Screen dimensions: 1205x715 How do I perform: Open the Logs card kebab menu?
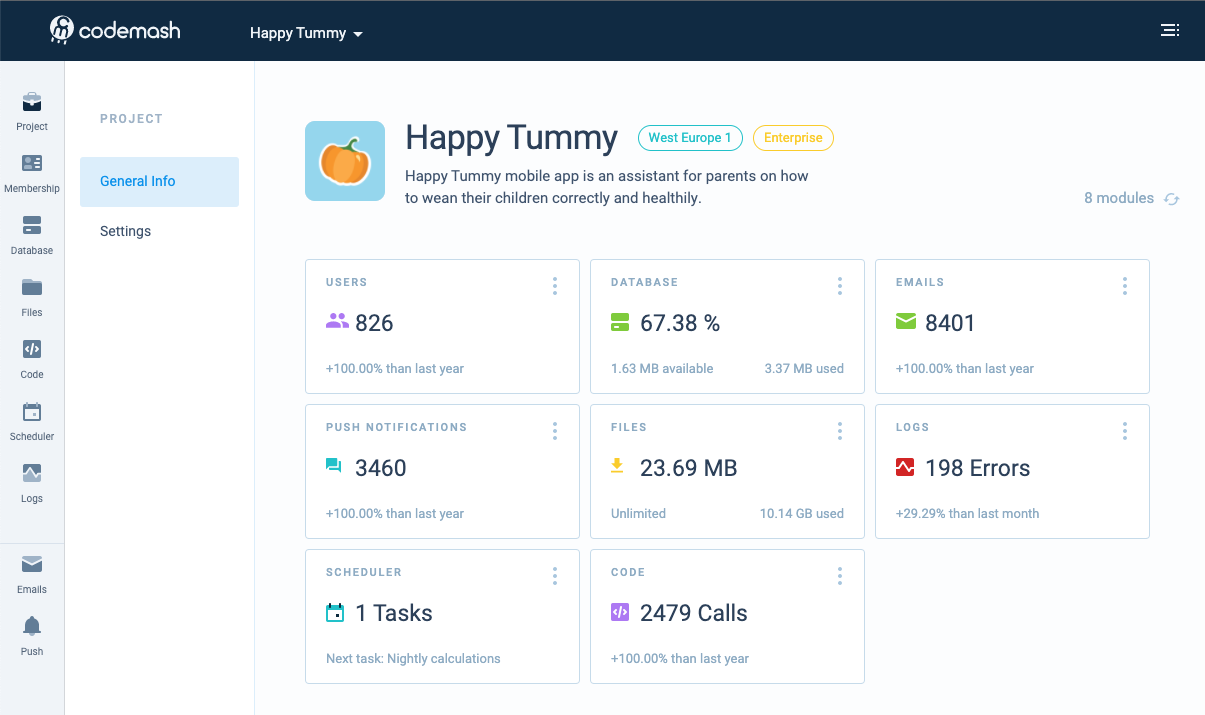point(1125,431)
